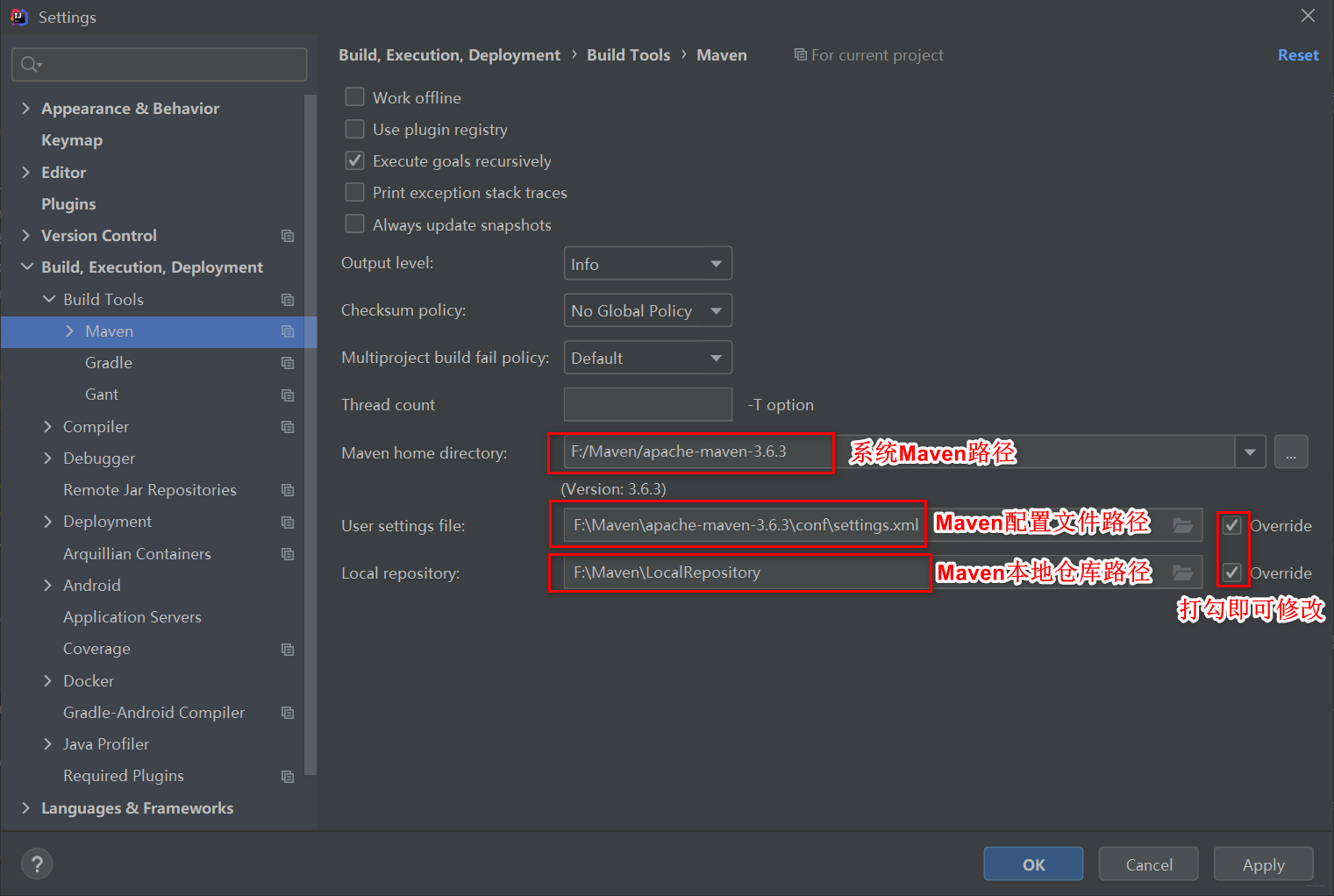Viewport: 1334px width, 896px height.
Task: Click the project icon next to Version Control
Action: click(288, 235)
